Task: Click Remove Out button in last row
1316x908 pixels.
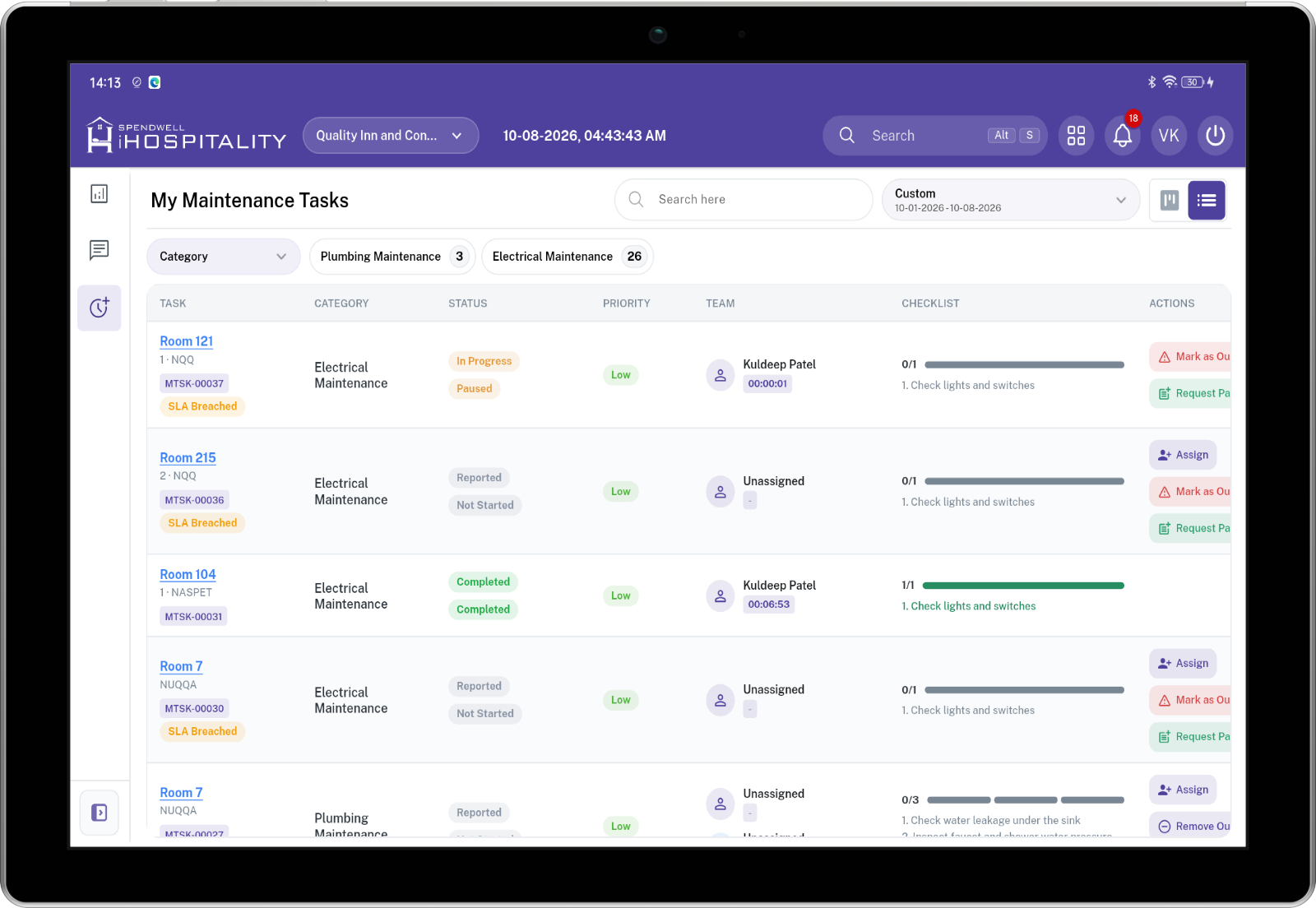Action: [1190, 826]
